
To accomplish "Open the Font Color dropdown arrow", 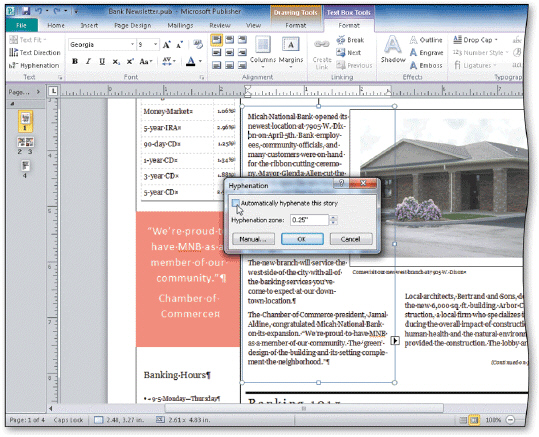I will point(200,62).
